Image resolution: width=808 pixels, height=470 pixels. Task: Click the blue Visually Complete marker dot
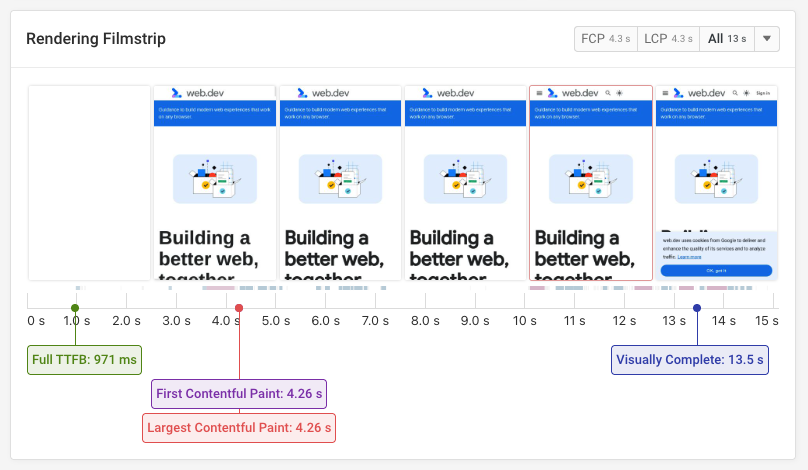(697, 308)
